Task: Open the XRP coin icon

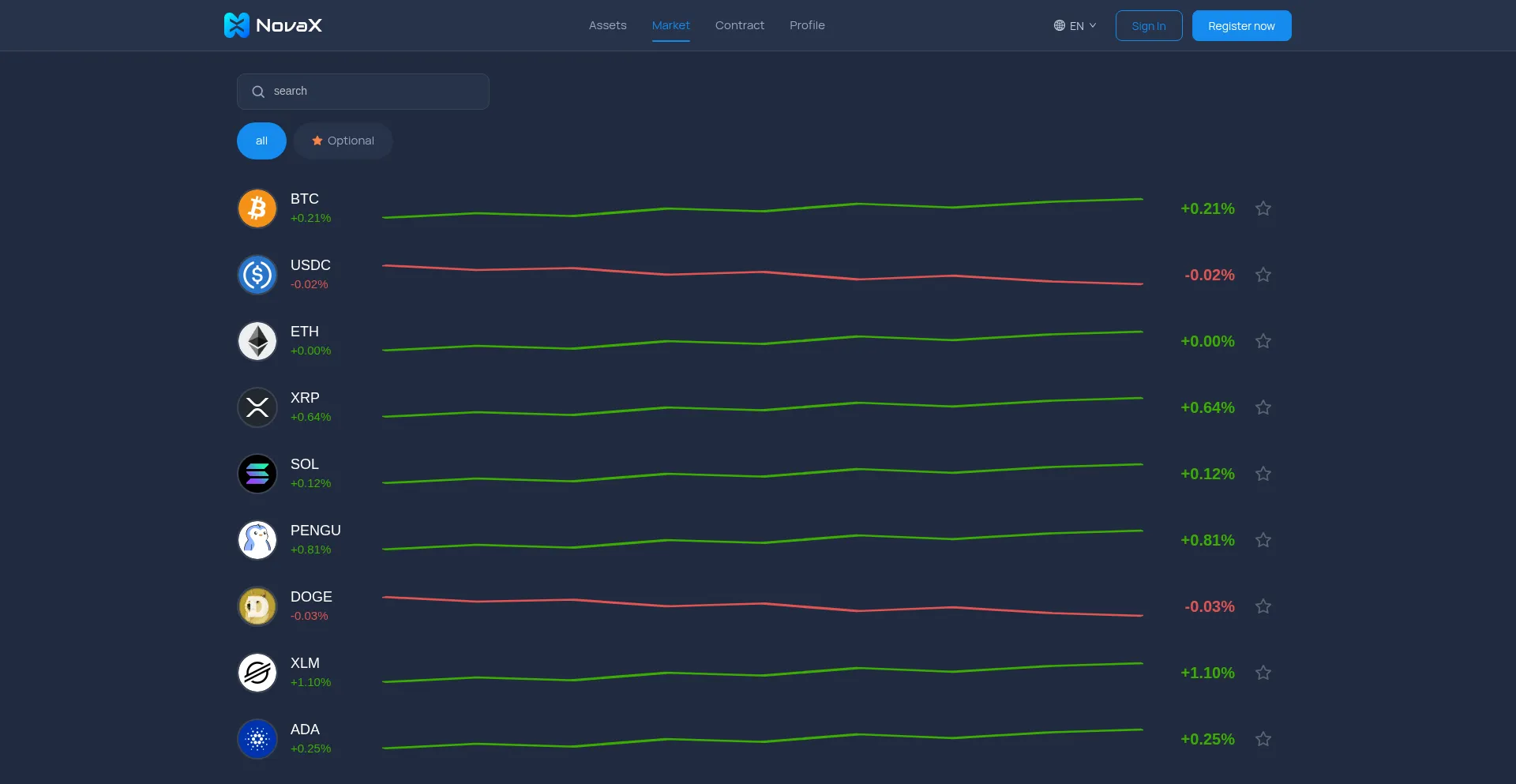Action: coord(257,407)
